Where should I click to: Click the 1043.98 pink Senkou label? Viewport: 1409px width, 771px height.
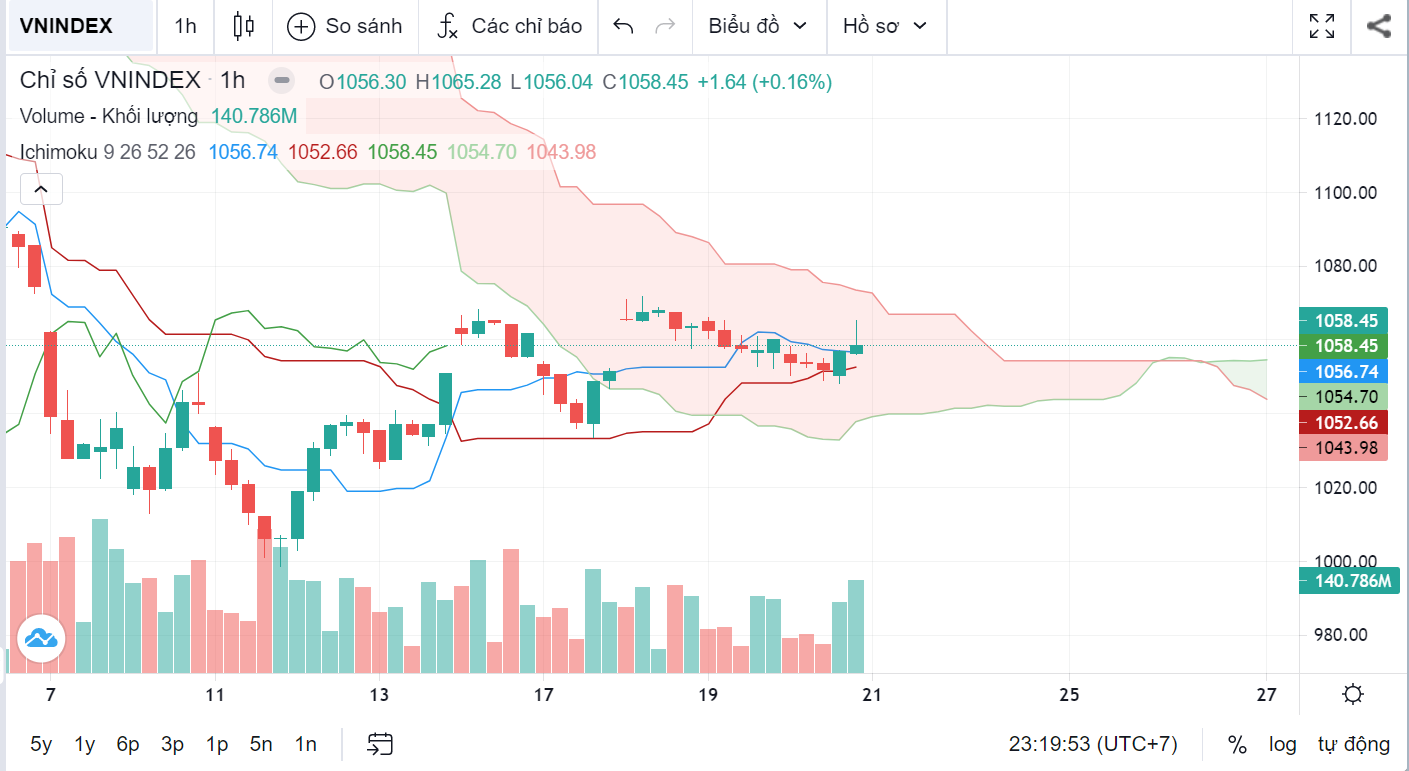1346,448
